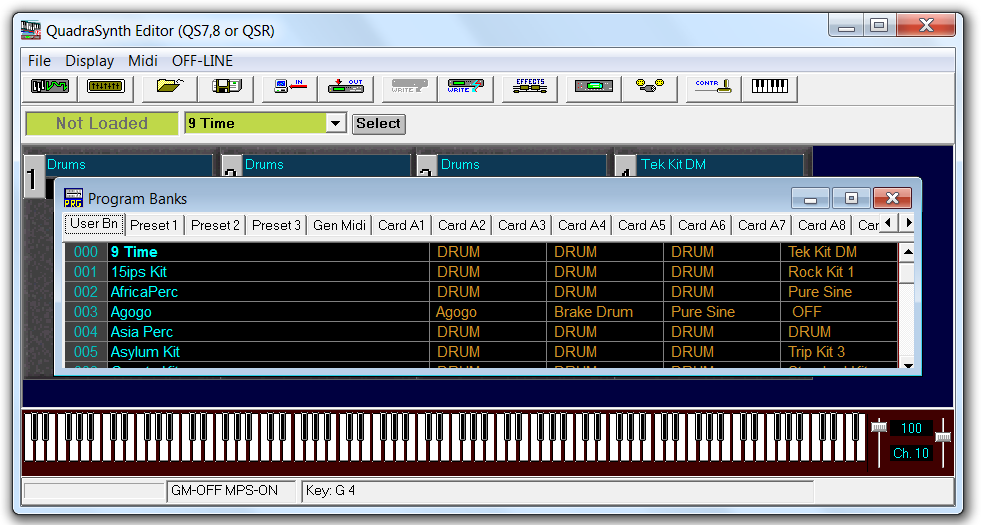Click the velocity slider left of value 100

pyautogui.click(x=879, y=428)
